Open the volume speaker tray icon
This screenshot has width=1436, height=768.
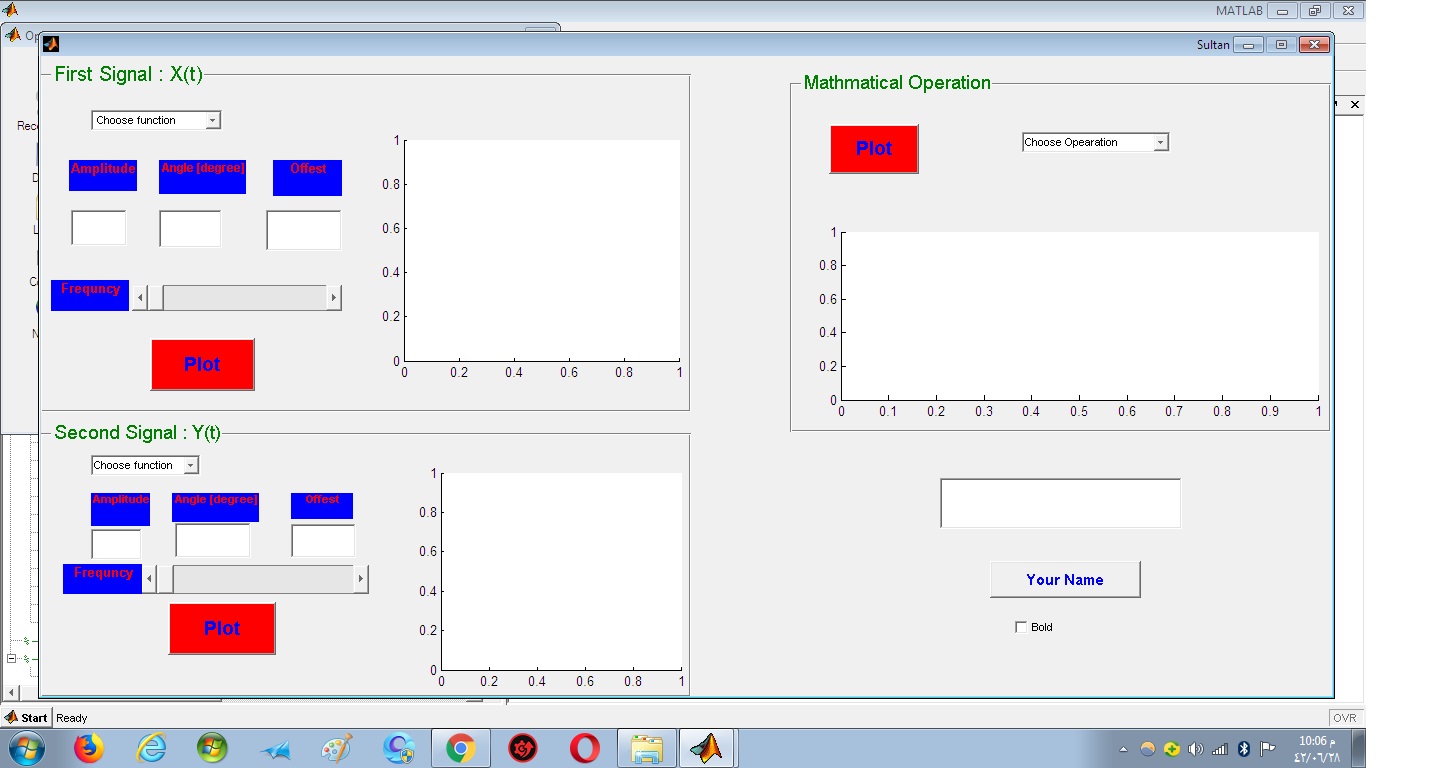1195,749
